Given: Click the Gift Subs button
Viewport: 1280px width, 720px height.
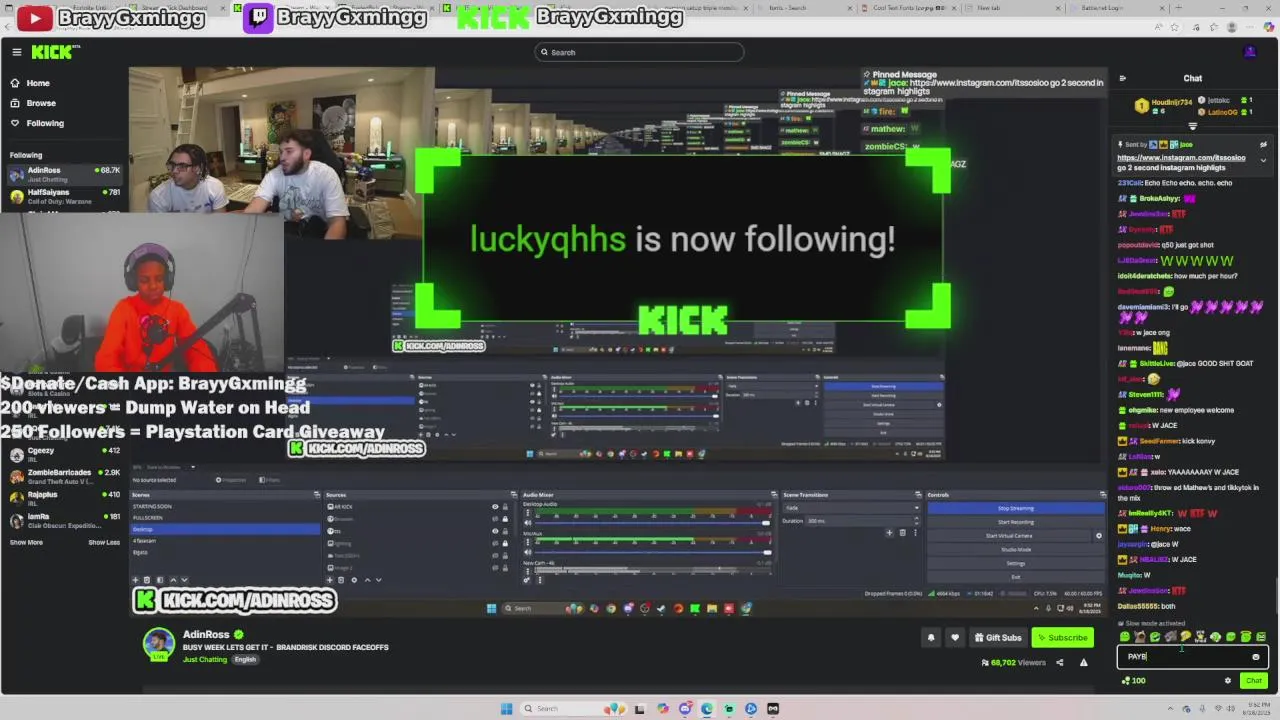Looking at the screenshot, I should click(x=998, y=637).
